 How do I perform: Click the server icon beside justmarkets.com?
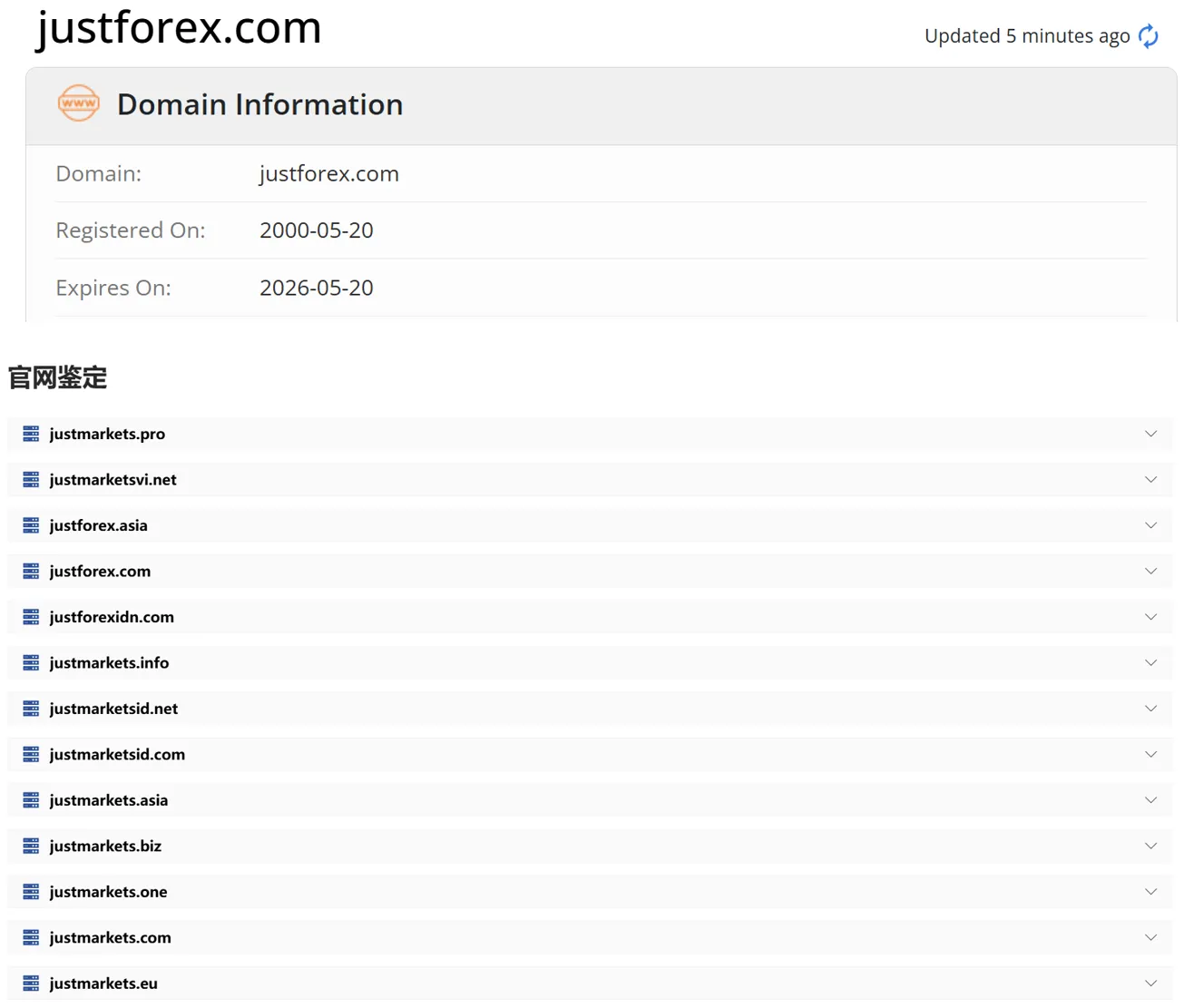31,937
